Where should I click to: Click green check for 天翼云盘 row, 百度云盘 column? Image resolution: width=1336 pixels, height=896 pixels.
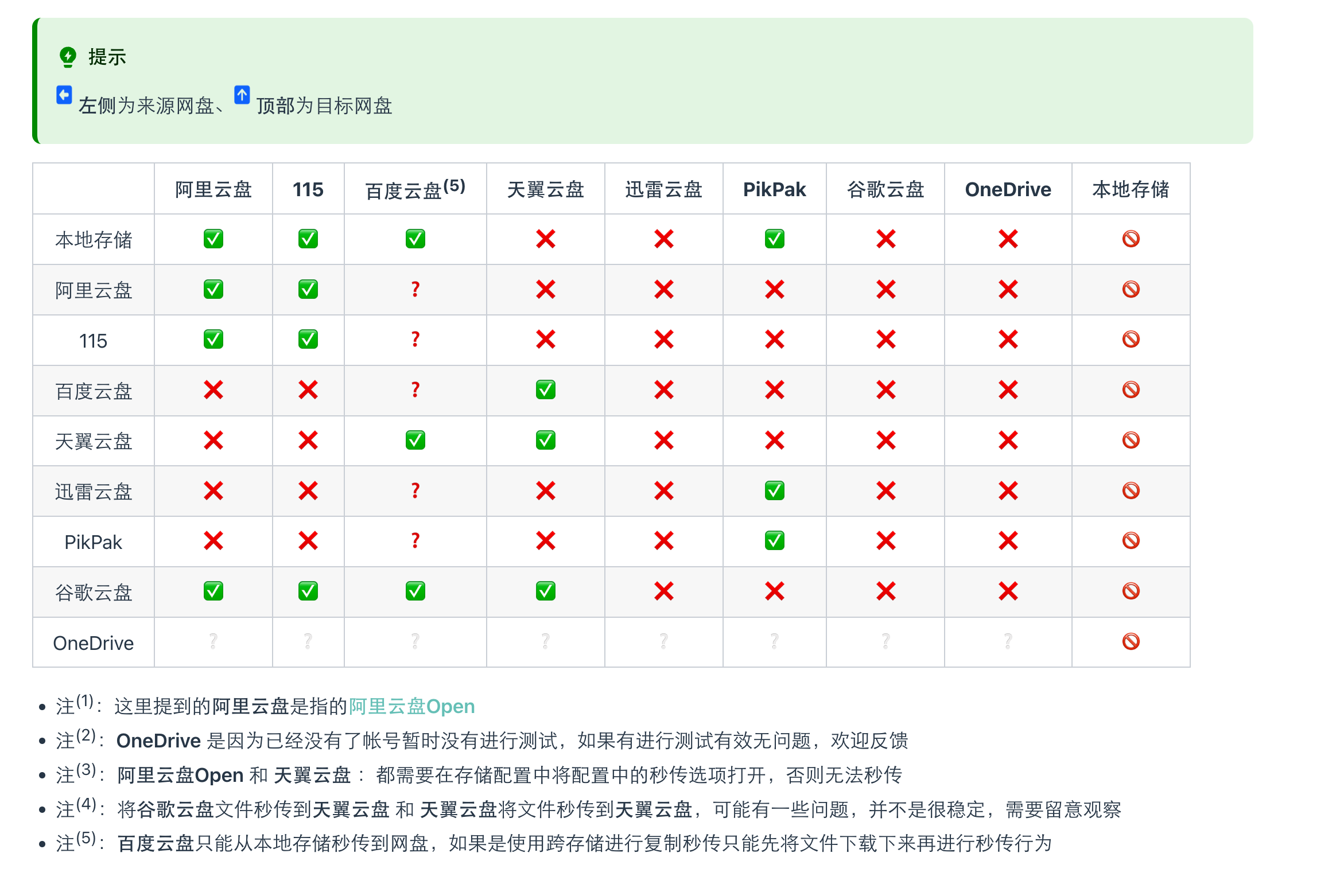pos(415,440)
